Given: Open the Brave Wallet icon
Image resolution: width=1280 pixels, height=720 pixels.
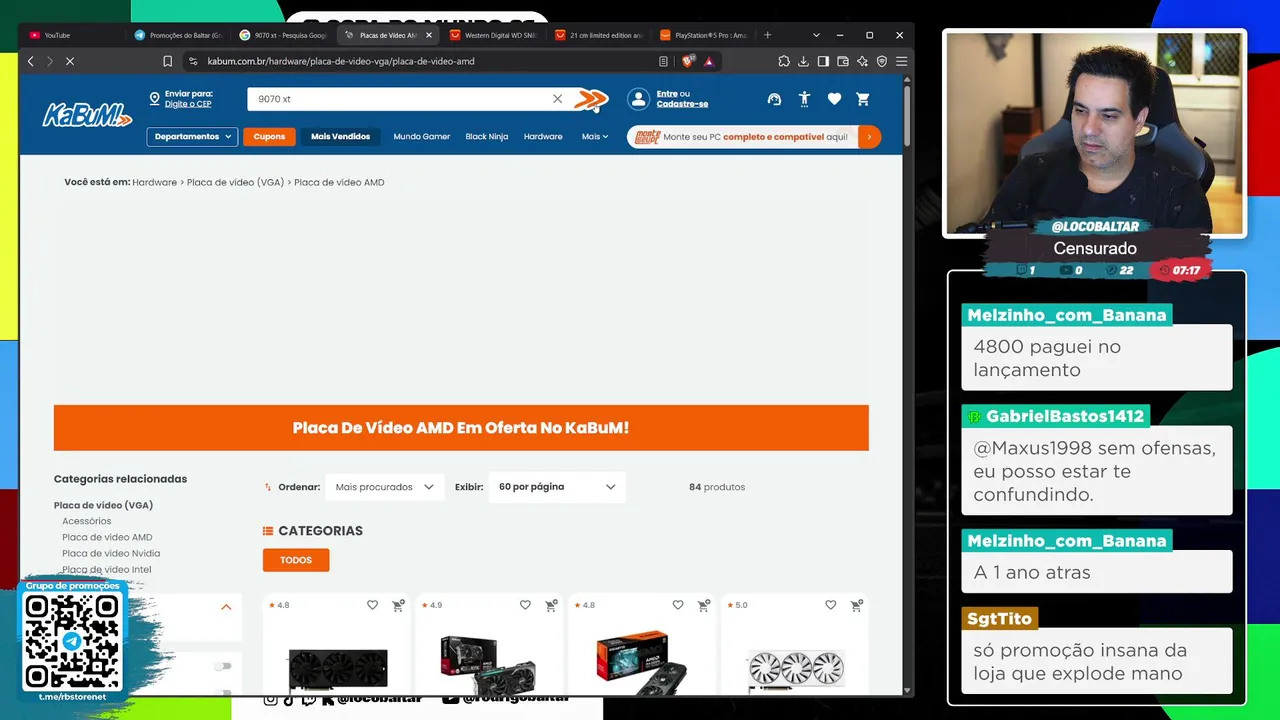Looking at the screenshot, I should (842, 61).
